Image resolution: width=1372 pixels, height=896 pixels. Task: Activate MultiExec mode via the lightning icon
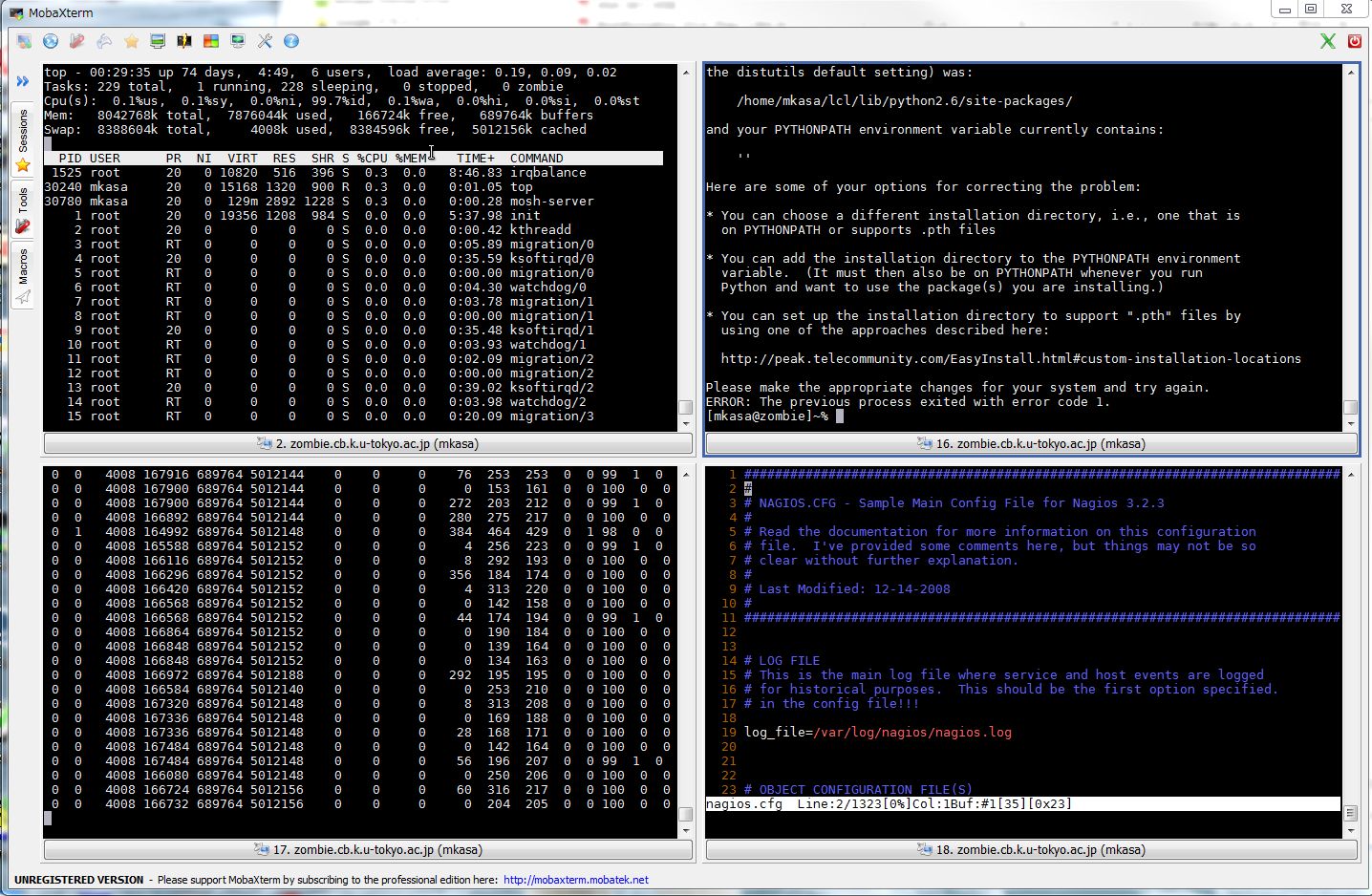[x=183, y=41]
